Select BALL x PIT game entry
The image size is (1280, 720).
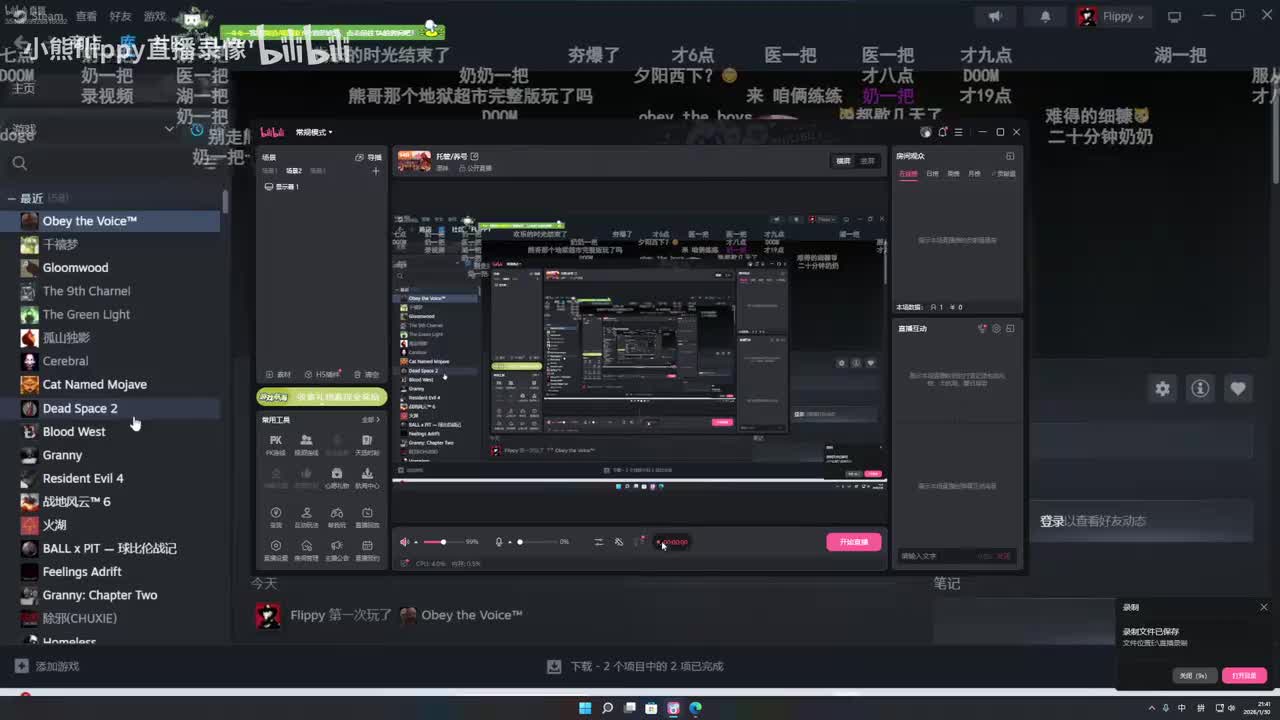point(110,548)
